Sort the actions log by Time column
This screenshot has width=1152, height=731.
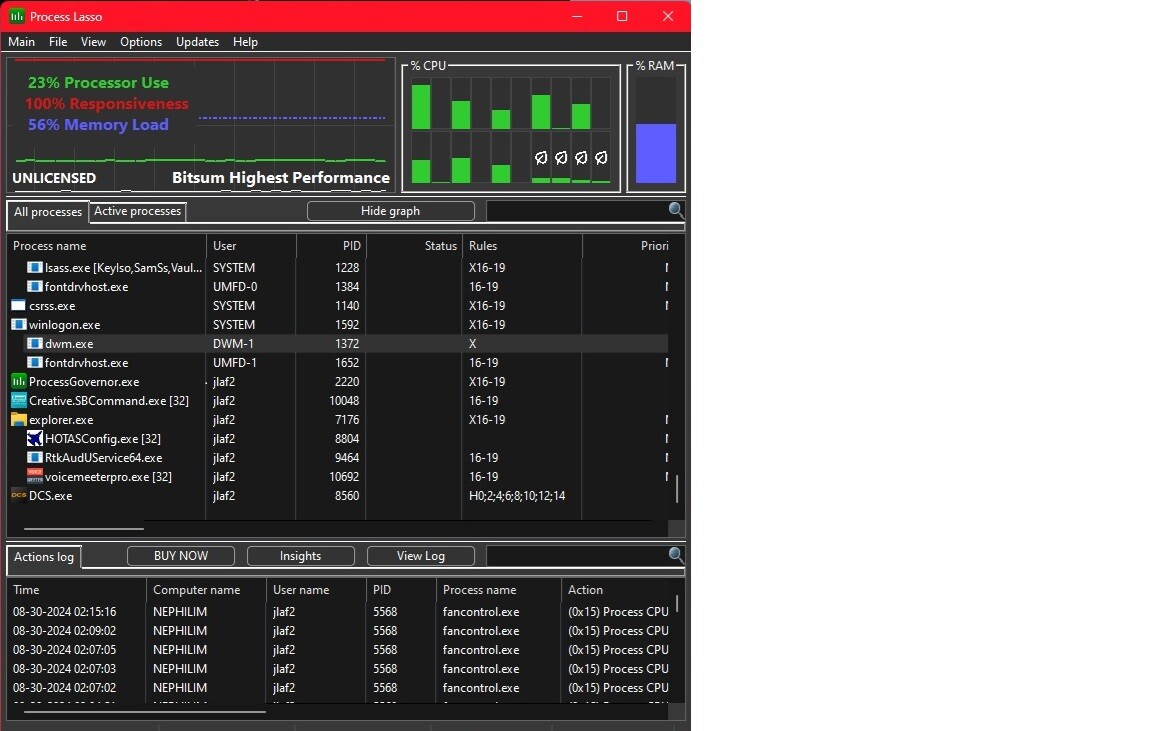tap(76, 589)
